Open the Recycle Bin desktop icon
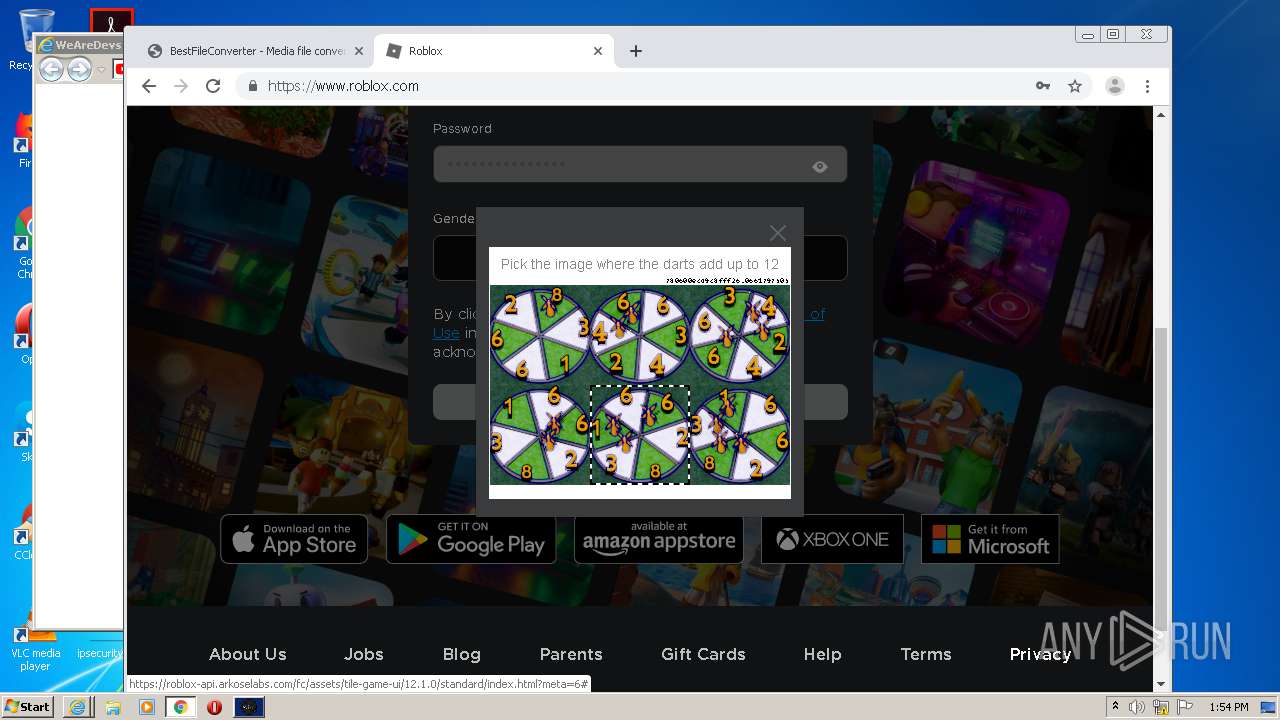The height and width of the screenshot is (720, 1280). pos(35,40)
